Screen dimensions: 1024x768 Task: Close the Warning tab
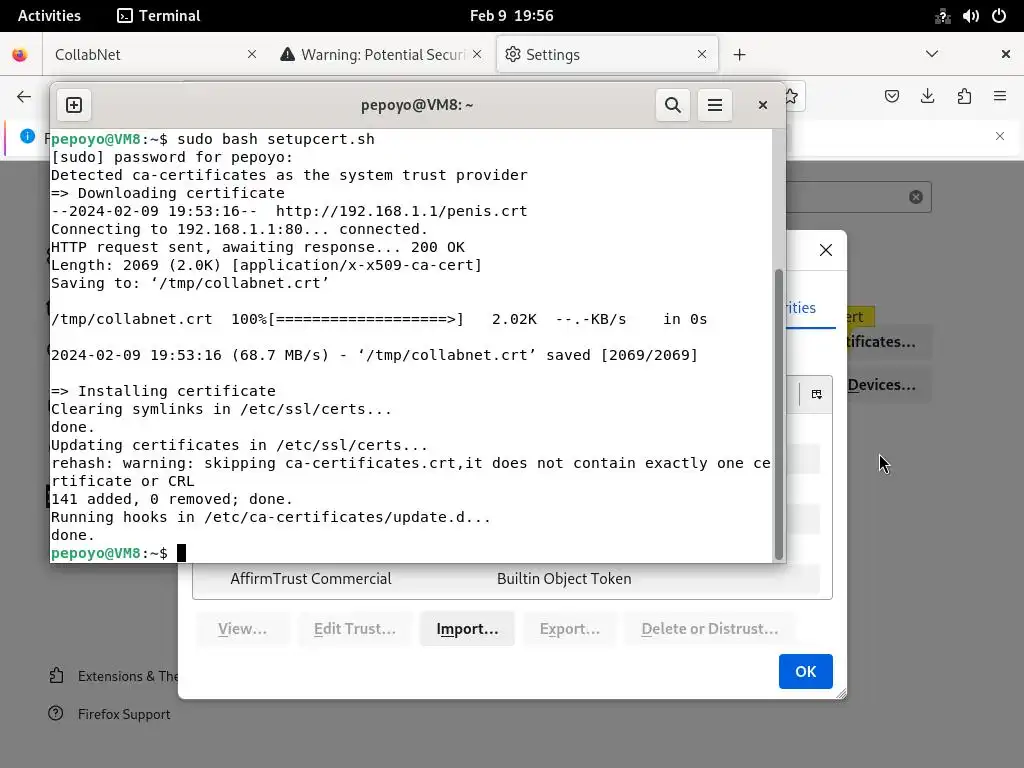click(477, 55)
